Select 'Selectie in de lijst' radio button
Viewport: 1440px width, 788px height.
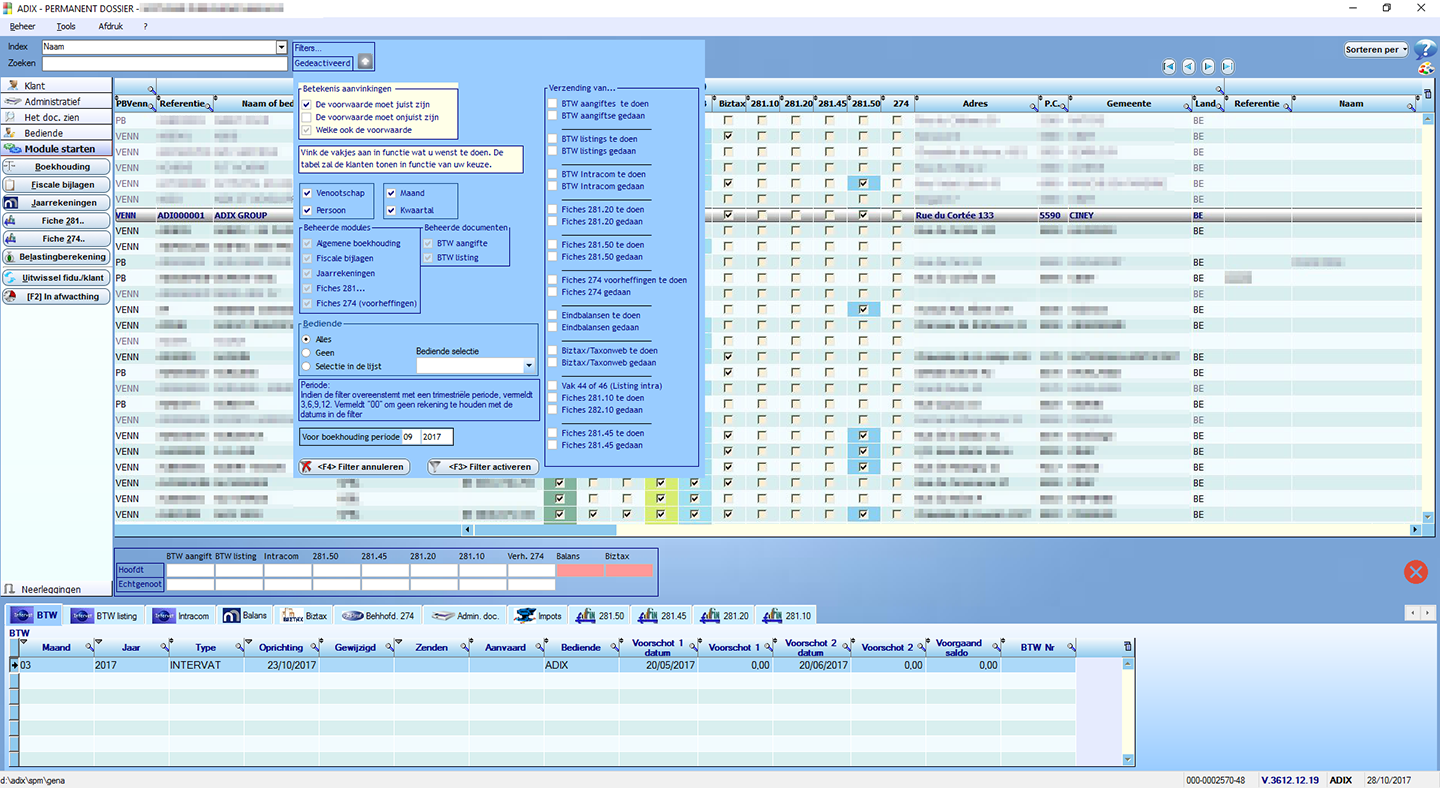click(x=307, y=366)
